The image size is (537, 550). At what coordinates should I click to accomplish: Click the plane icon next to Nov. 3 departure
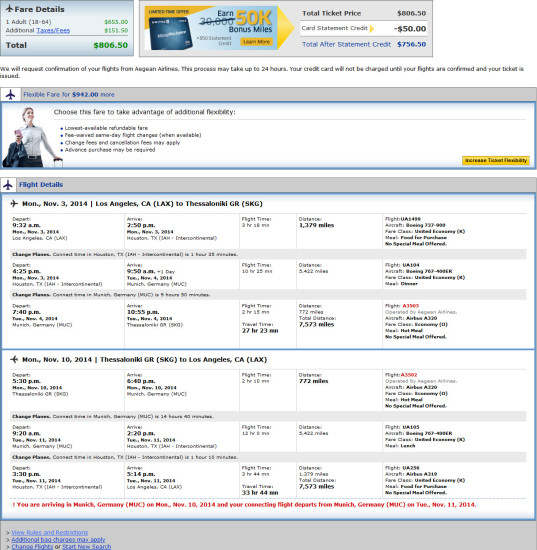tap(14, 203)
